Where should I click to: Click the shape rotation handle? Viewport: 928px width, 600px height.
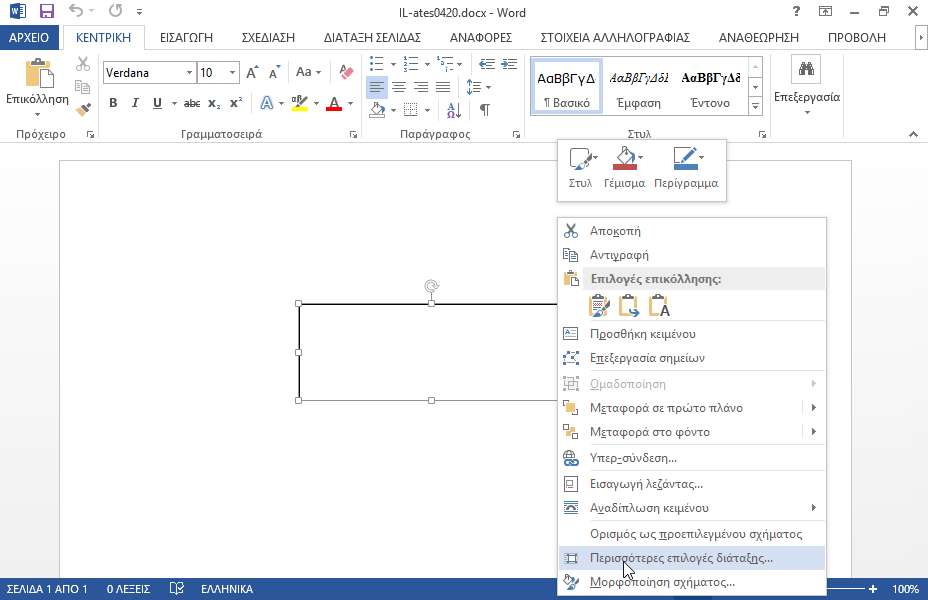[x=431, y=286]
